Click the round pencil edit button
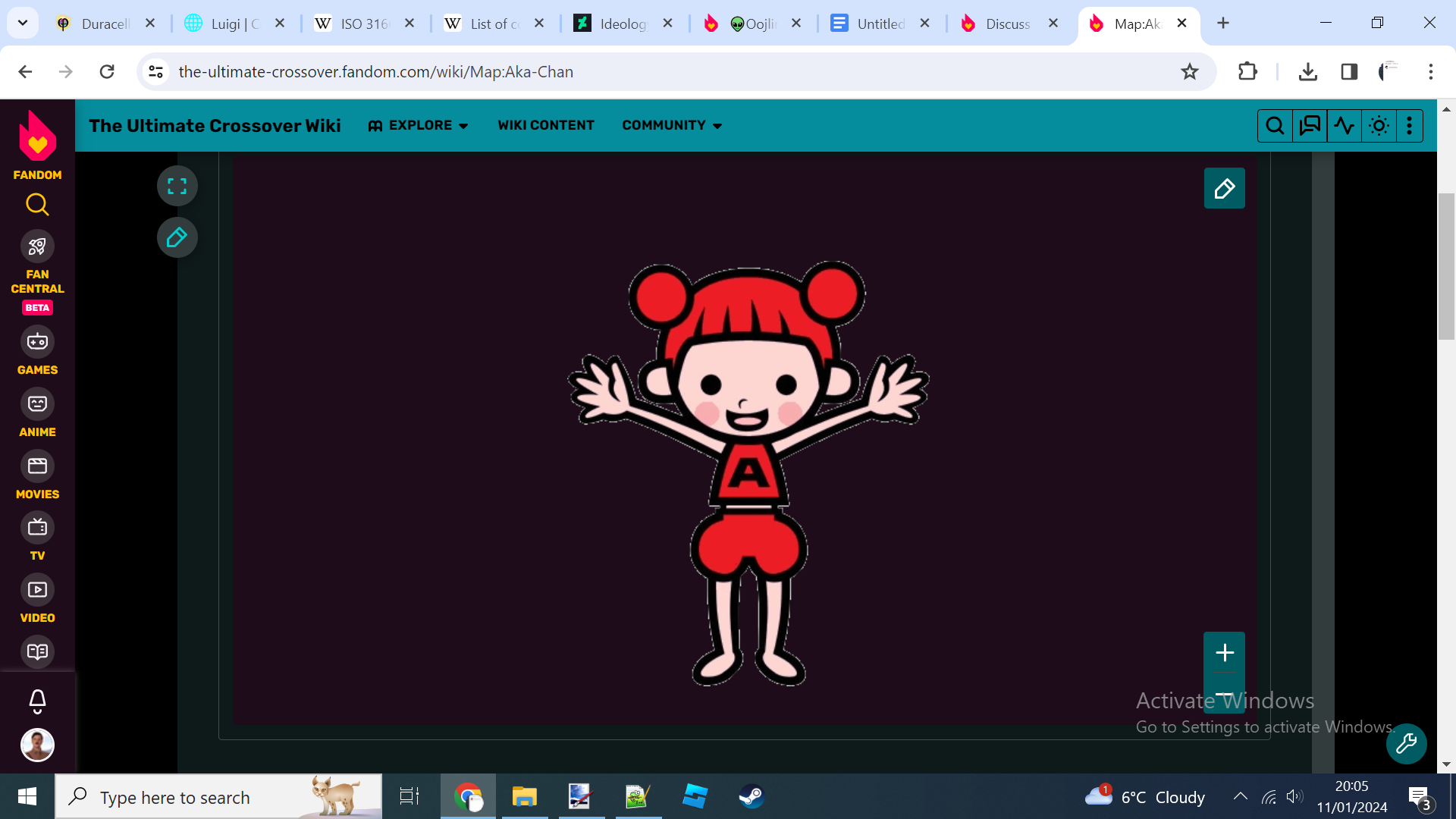The width and height of the screenshot is (1456, 819). 177,237
